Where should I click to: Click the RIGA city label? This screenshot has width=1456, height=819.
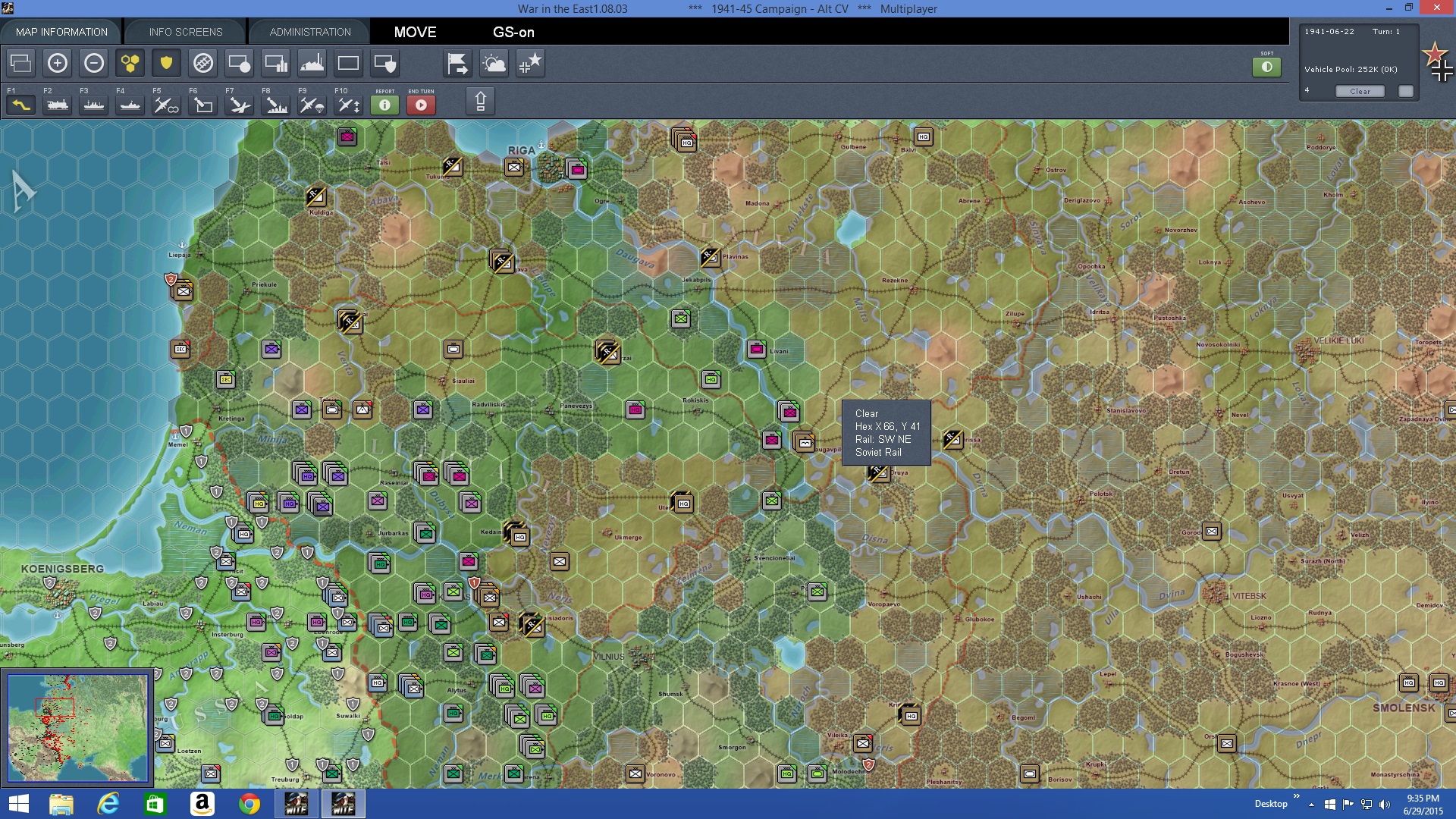tap(522, 150)
